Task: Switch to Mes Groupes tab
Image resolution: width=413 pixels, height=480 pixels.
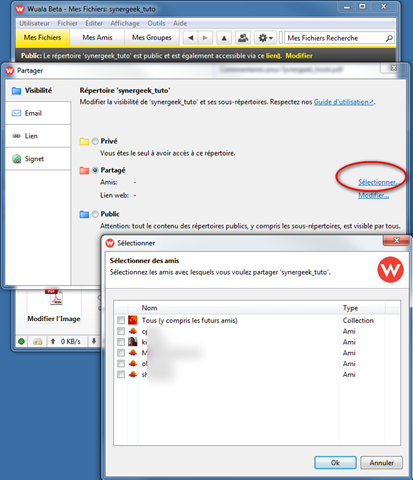Action: (152, 37)
